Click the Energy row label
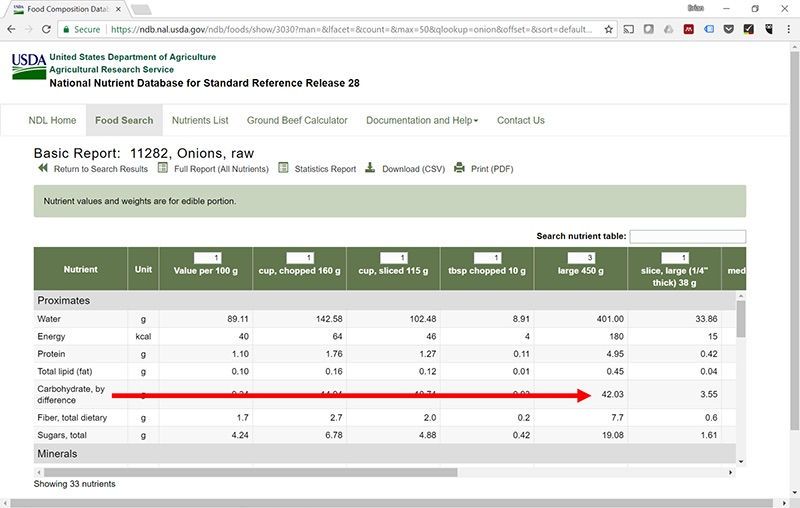Image resolution: width=800 pixels, height=508 pixels. (51, 337)
